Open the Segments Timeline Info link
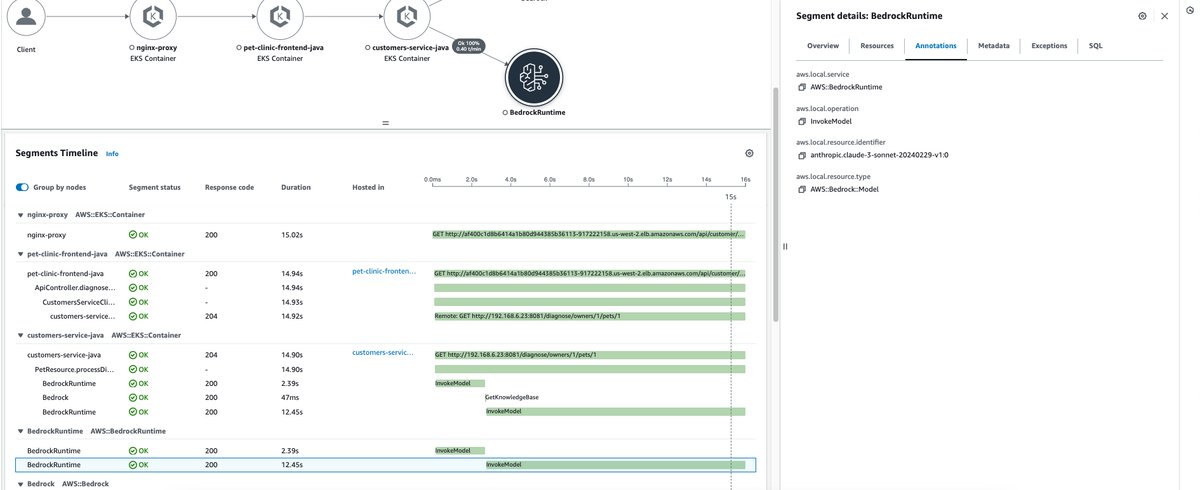1200x490 pixels. pos(112,154)
